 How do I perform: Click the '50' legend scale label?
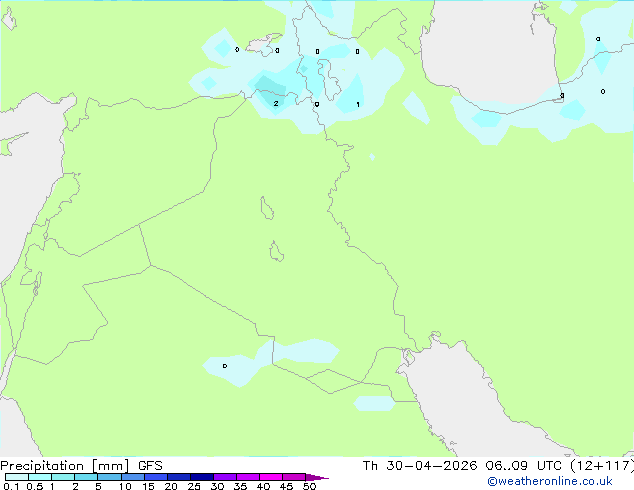click(309, 486)
